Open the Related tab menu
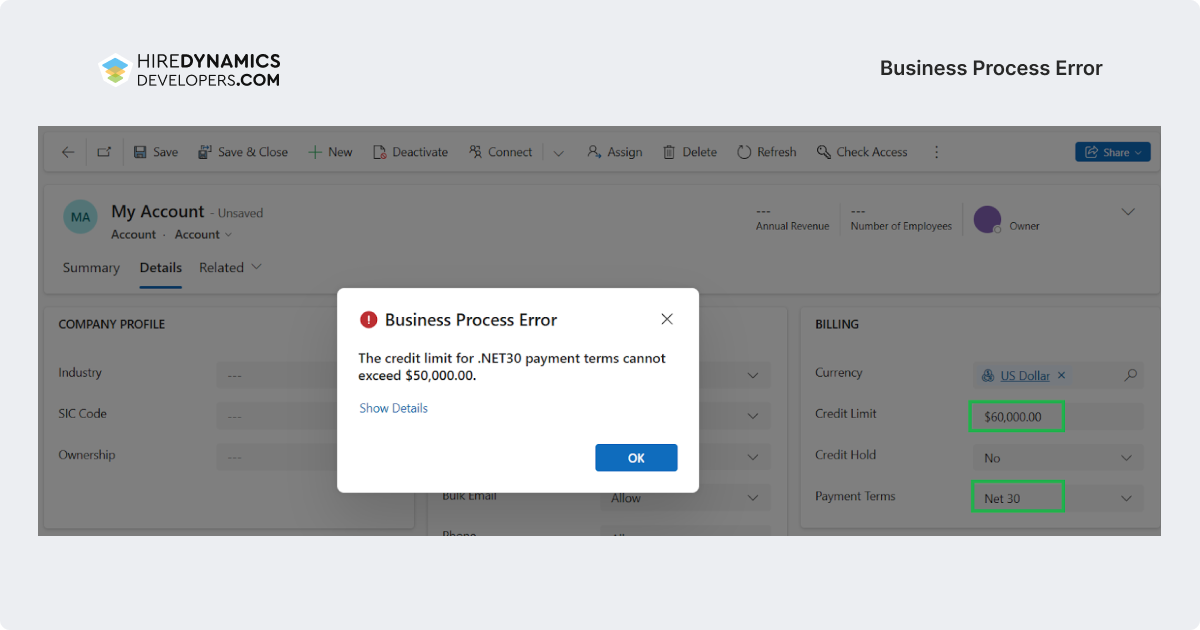1200x630 pixels. coord(230,267)
